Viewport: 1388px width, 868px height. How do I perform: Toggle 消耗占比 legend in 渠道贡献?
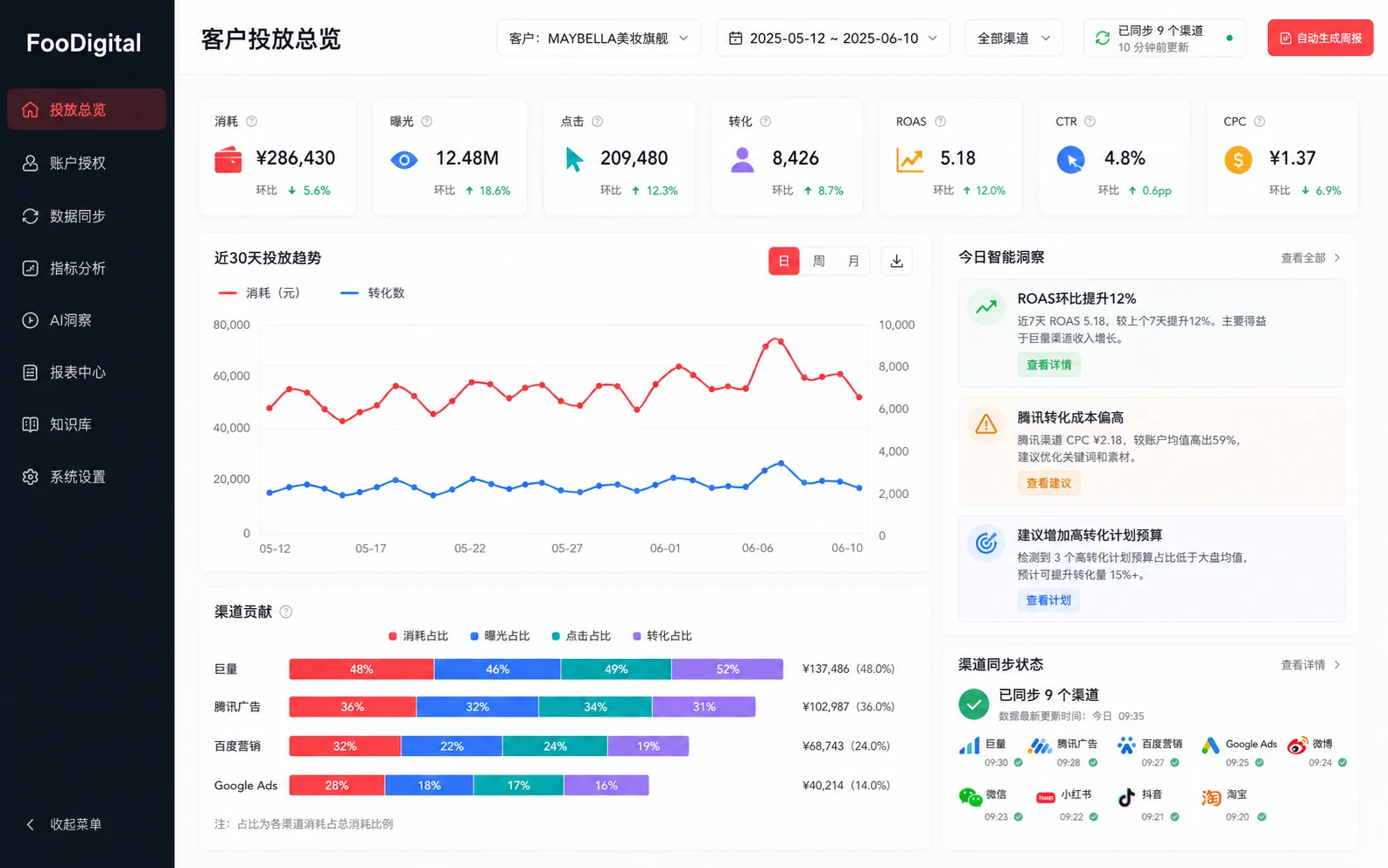pyautogui.click(x=418, y=636)
